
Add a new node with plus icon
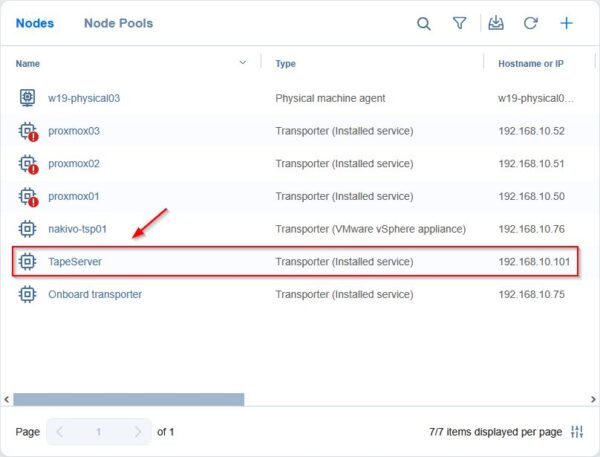566,23
